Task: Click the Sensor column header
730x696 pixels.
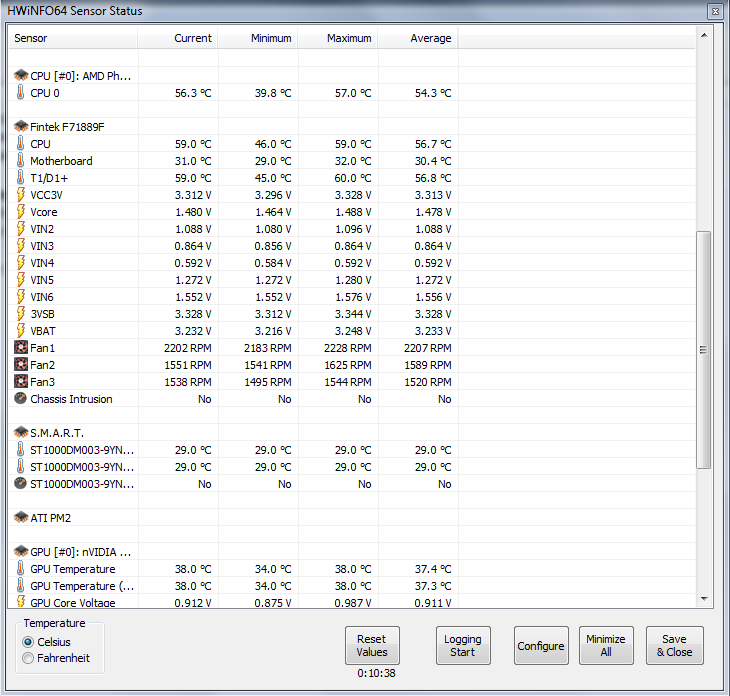Action: [73, 38]
